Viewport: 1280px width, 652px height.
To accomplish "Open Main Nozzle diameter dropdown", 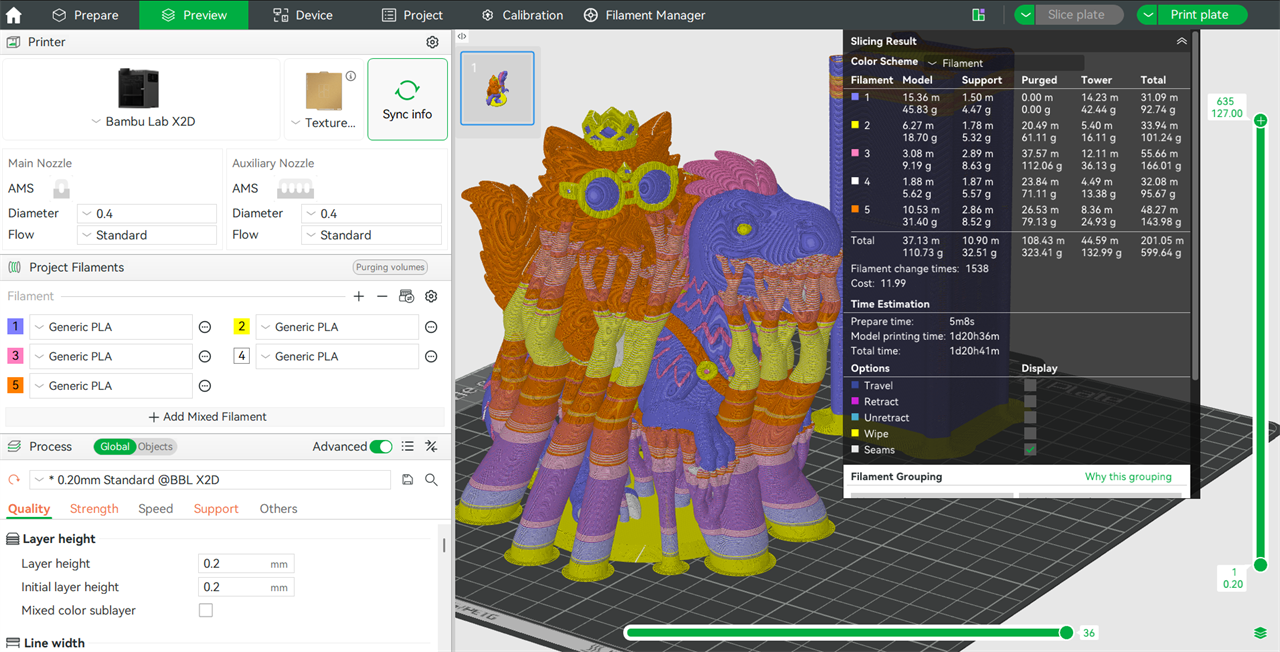I will 147,214.
